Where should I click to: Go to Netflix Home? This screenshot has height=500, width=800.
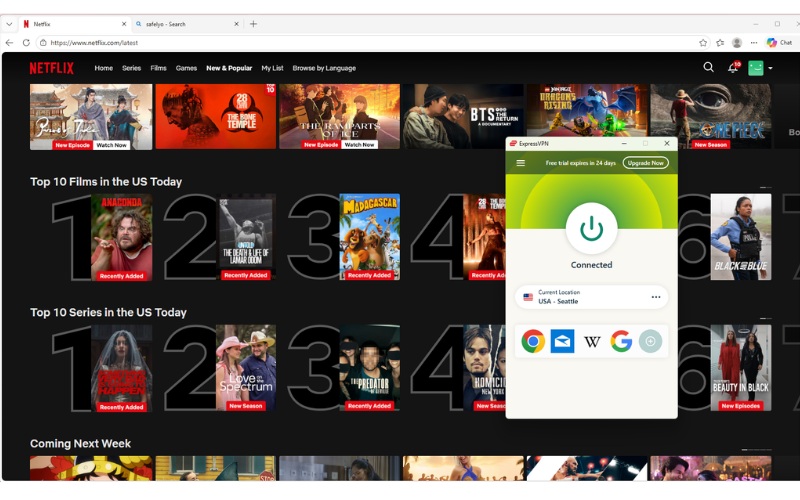[x=104, y=68]
